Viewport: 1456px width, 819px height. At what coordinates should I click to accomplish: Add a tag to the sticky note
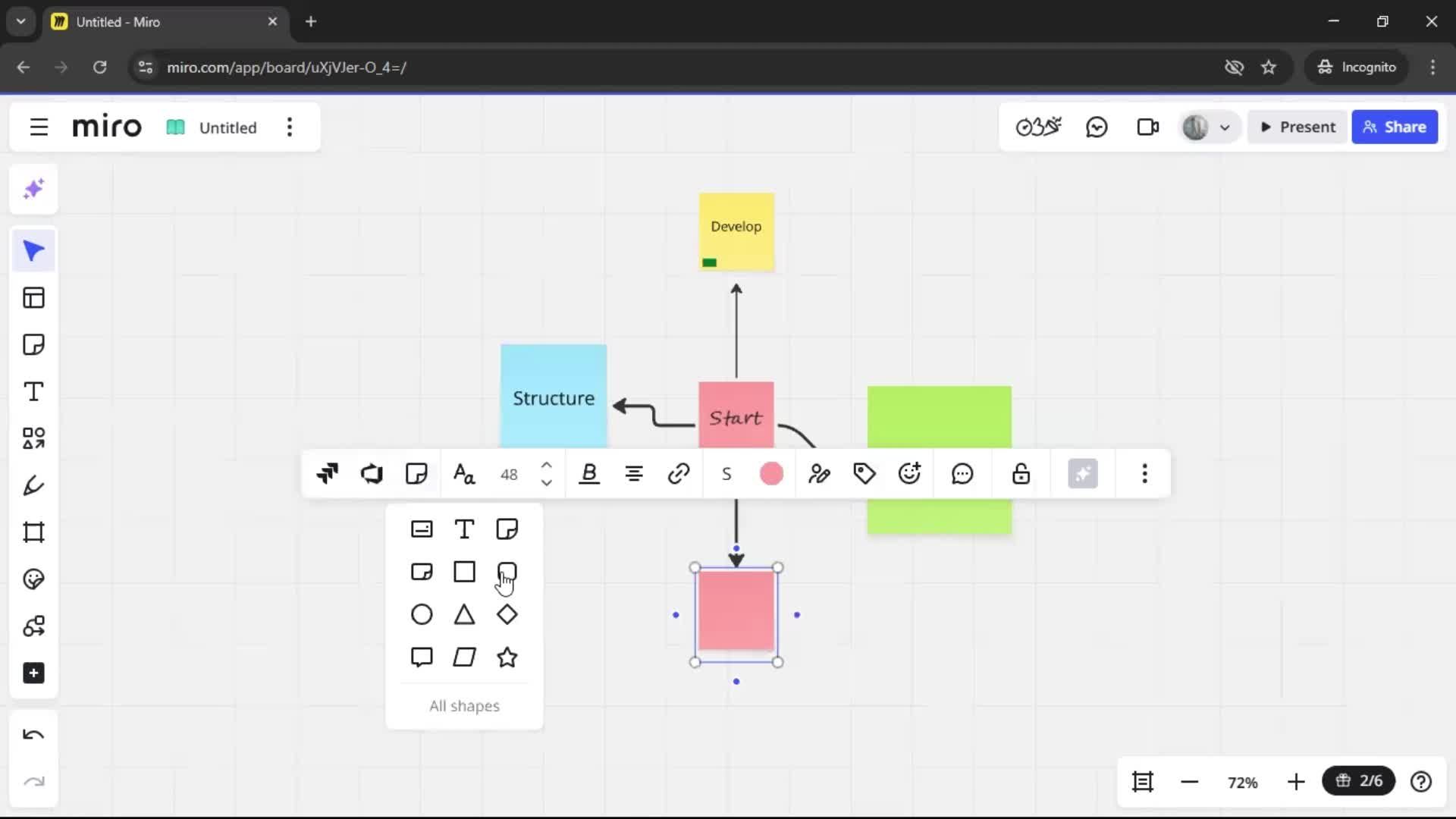[x=864, y=474]
